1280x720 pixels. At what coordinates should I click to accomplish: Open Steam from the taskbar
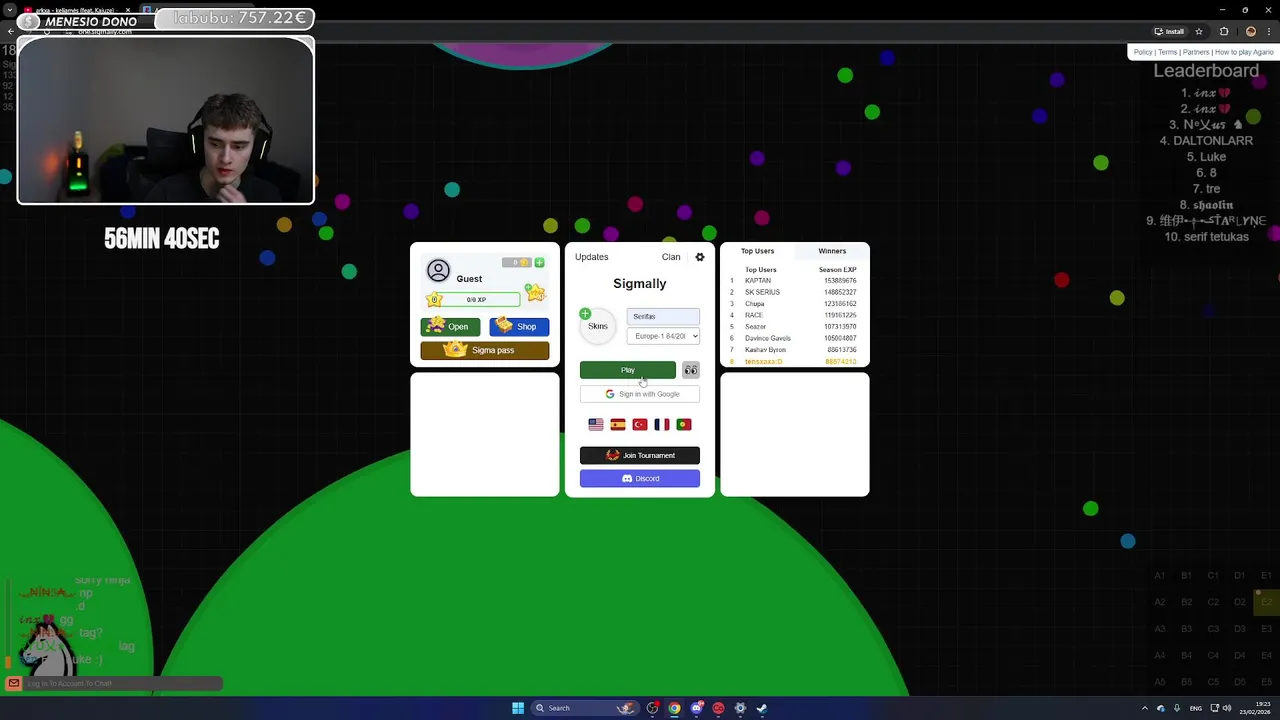[762, 708]
